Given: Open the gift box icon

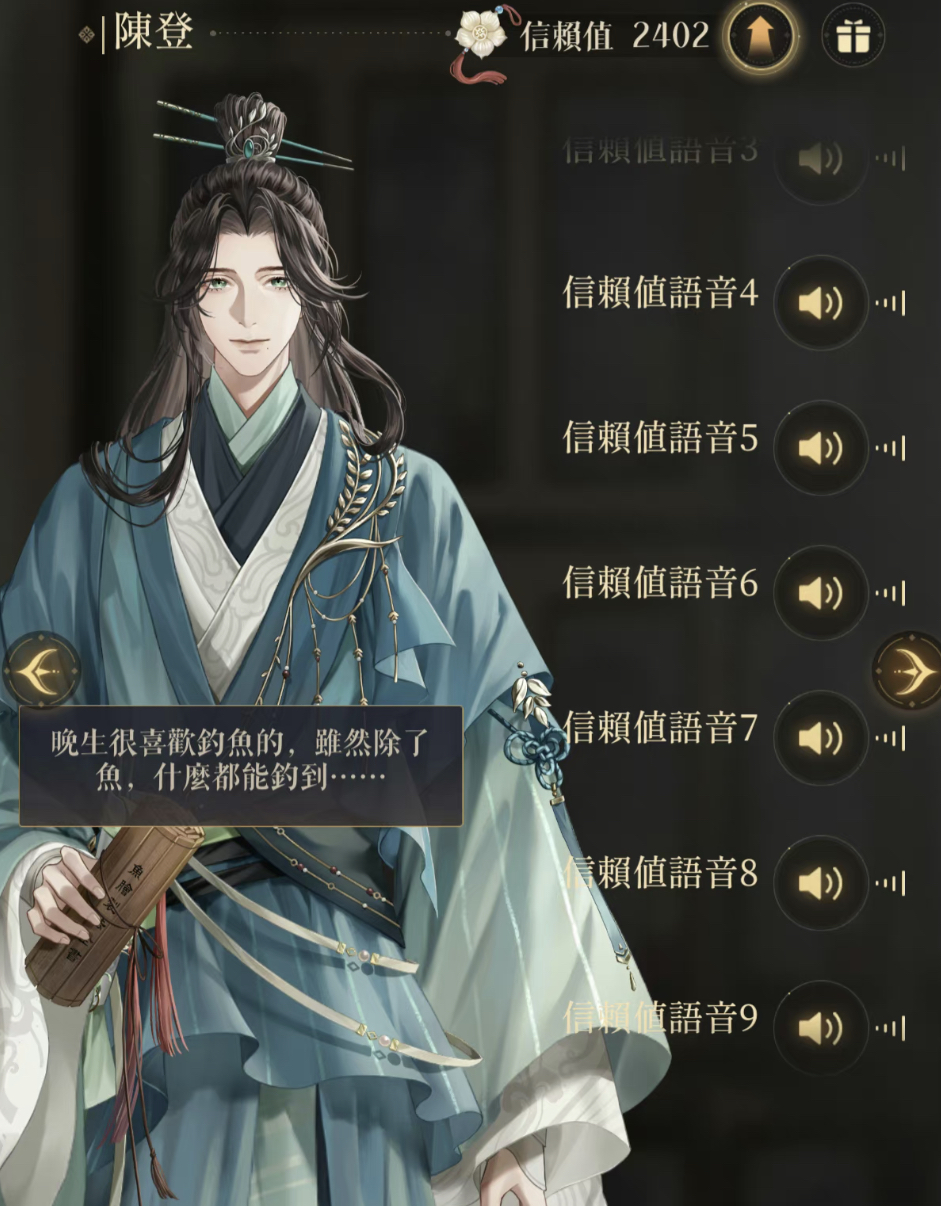Looking at the screenshot, I should (x=853, y=38).
